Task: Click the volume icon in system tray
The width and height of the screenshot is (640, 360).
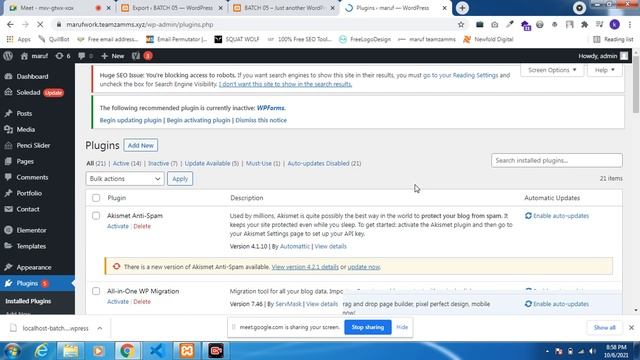Action: [x=592, y=351]
